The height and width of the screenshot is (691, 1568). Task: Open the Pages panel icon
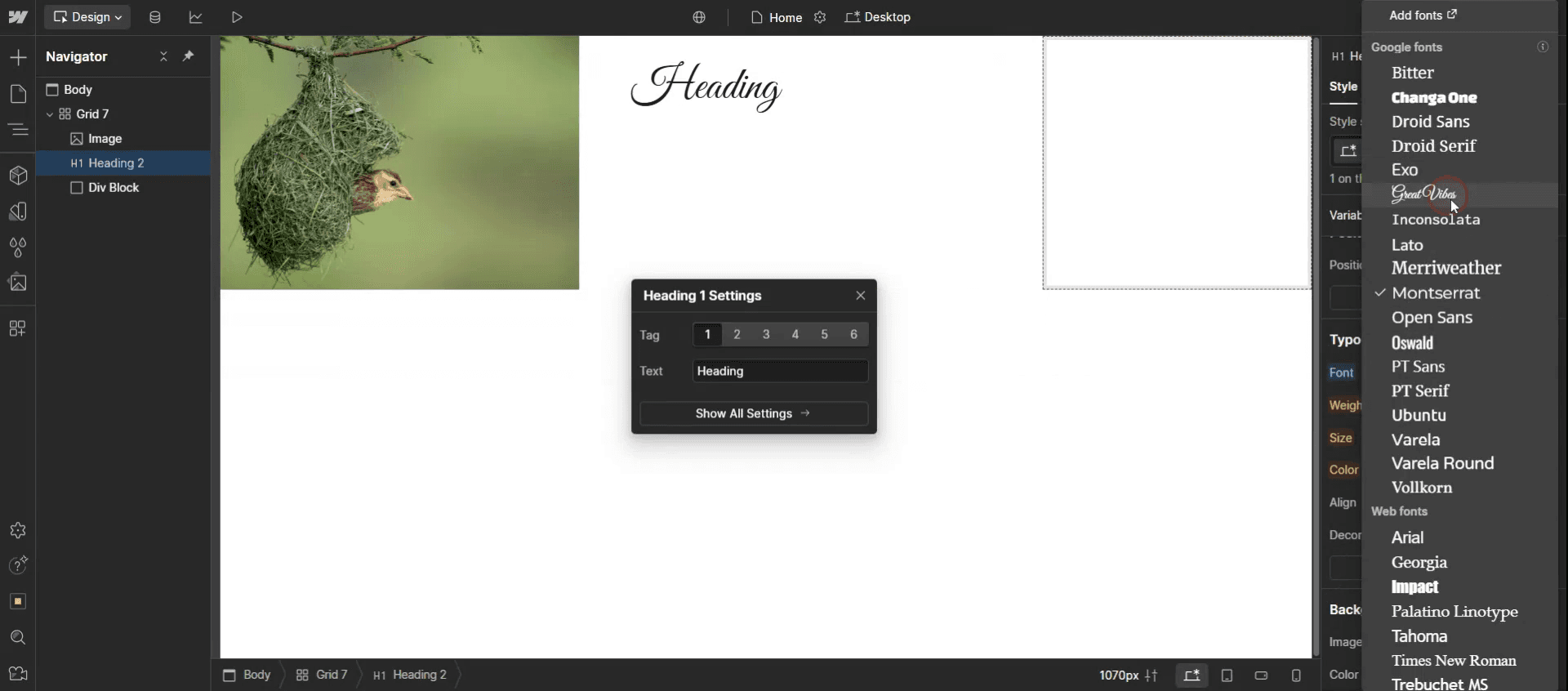click(x=18, y=94)
